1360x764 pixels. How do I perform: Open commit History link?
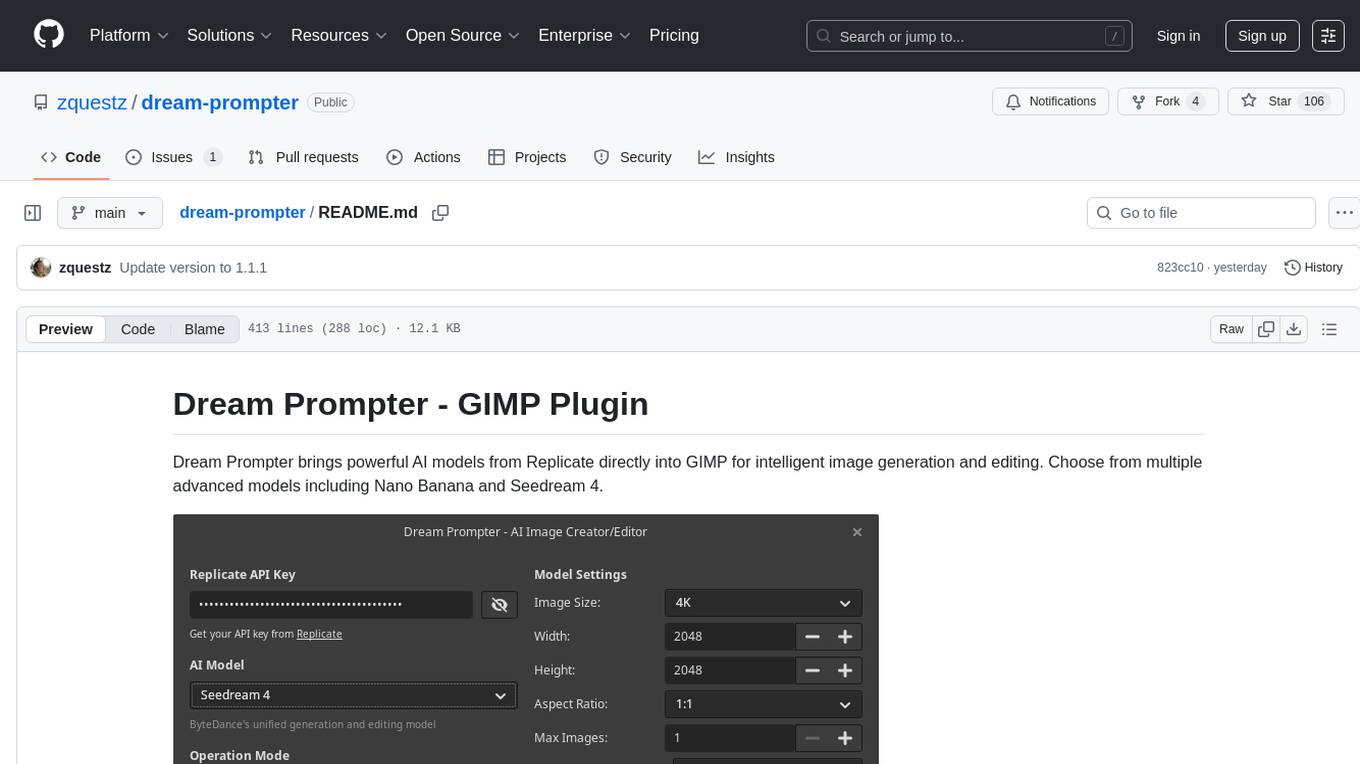coord(1313,268)
